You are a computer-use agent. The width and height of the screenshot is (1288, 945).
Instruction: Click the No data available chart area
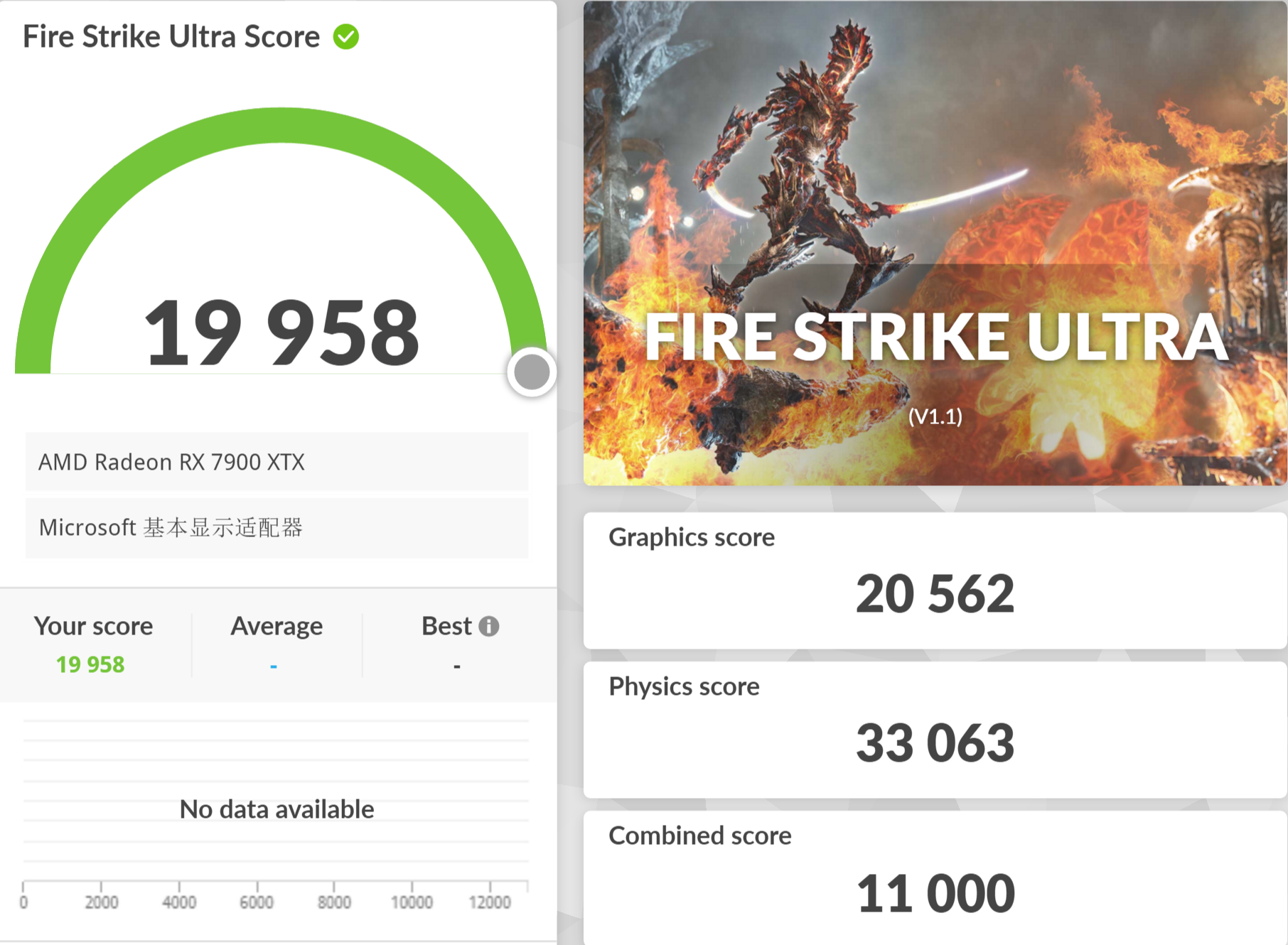tap(277, 809)
